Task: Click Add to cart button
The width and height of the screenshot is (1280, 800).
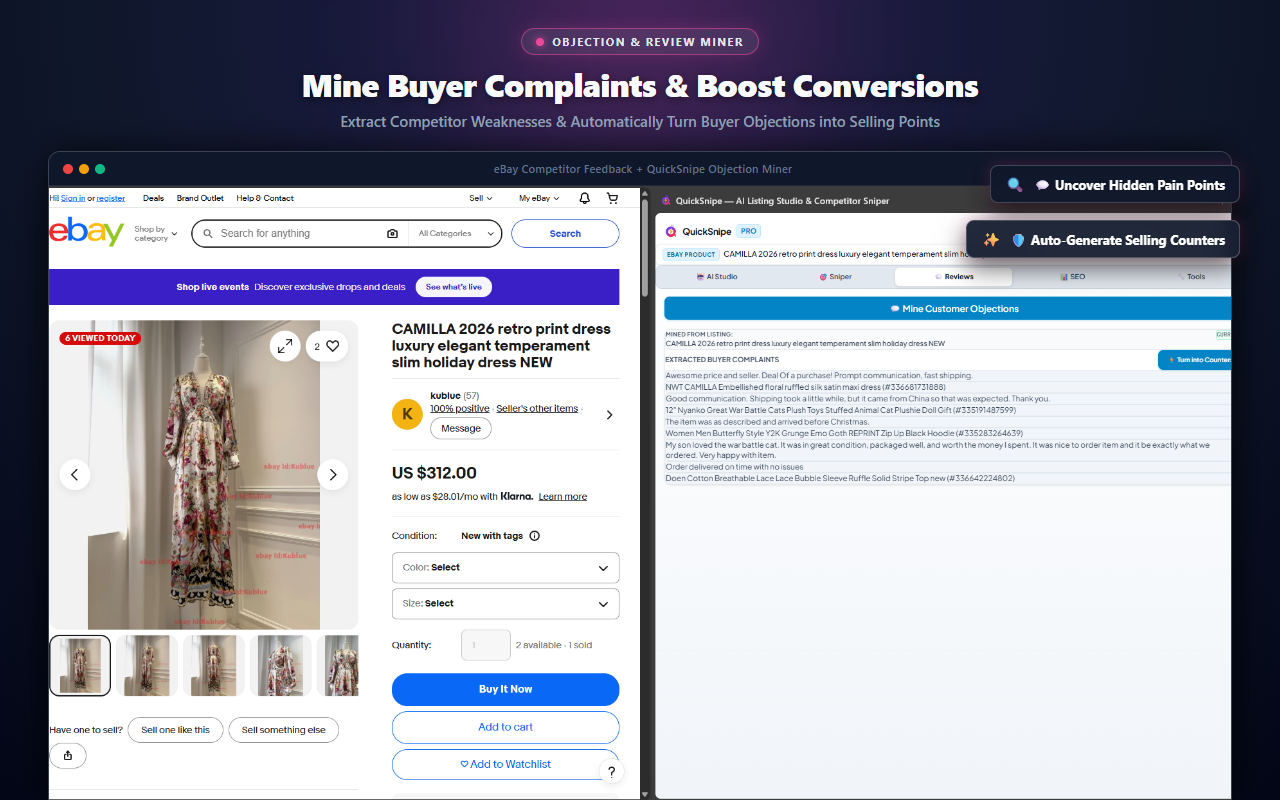Action: point(506,727)
